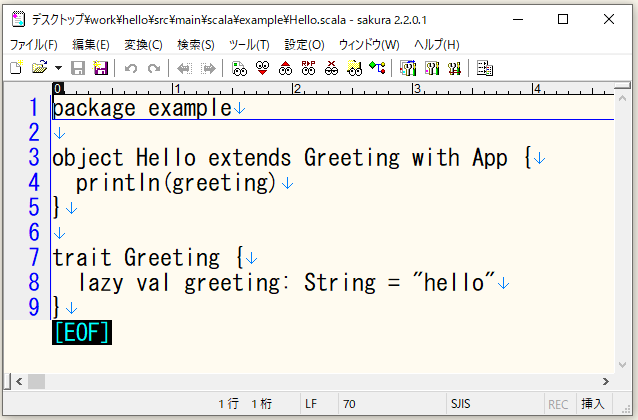Open the type list settings icon
The width and height of the screenshot is (638, 420).
tap(408, 68)
